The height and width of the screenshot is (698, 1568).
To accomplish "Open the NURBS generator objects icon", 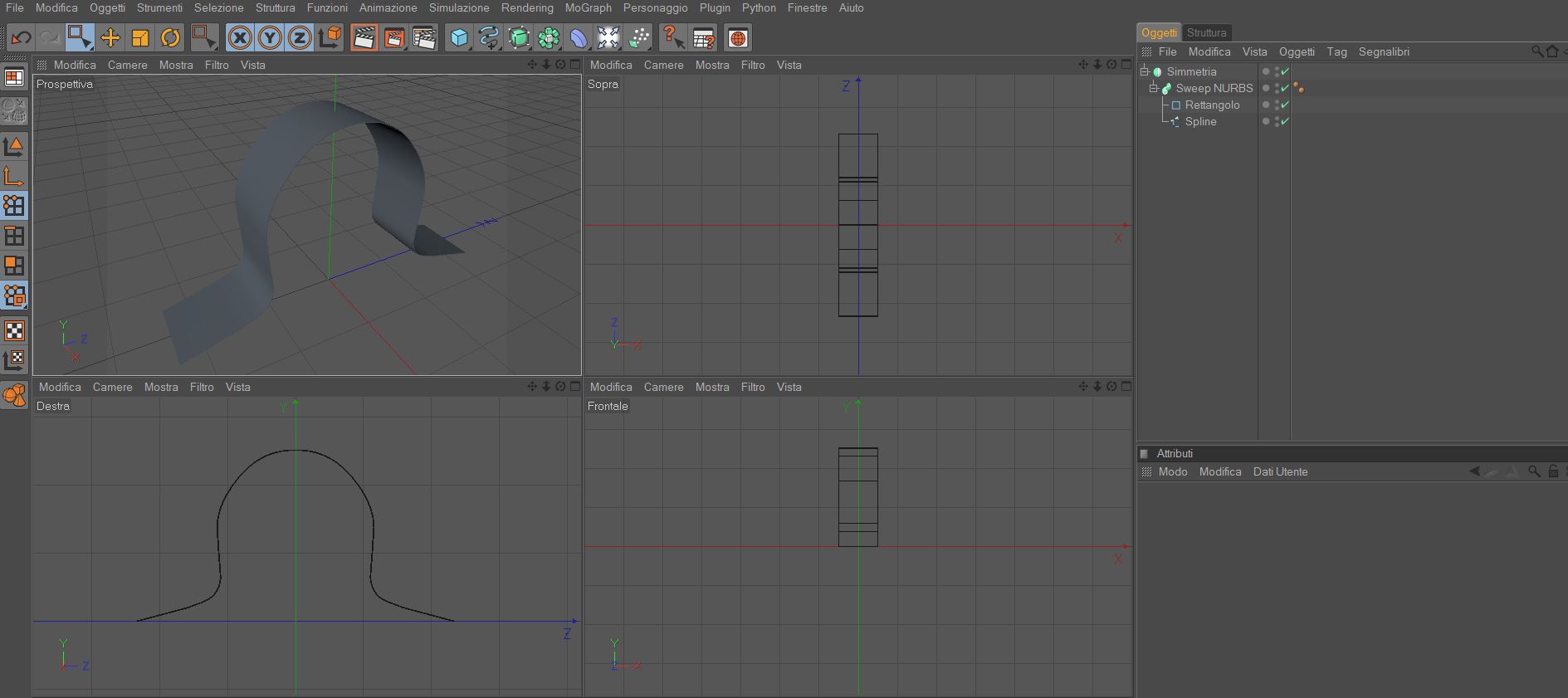I will 519,37.
